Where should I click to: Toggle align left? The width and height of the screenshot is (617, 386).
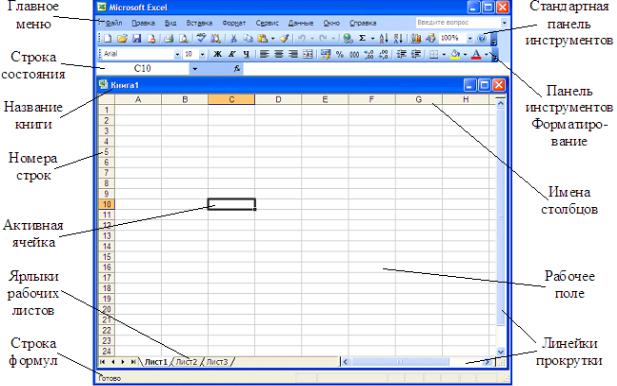[x=264, y=54]
